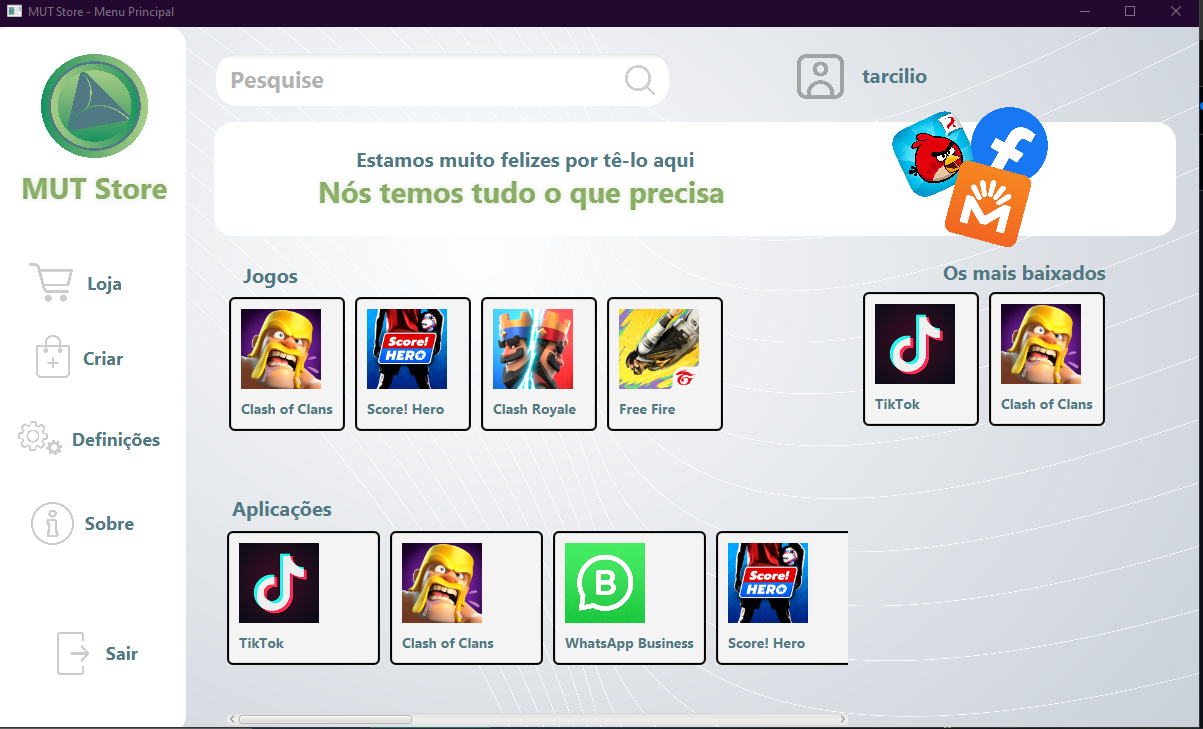Viewport: 1203px width, 729px height.
Task: Click the Free Fire label text
Action: coord(647,409)
